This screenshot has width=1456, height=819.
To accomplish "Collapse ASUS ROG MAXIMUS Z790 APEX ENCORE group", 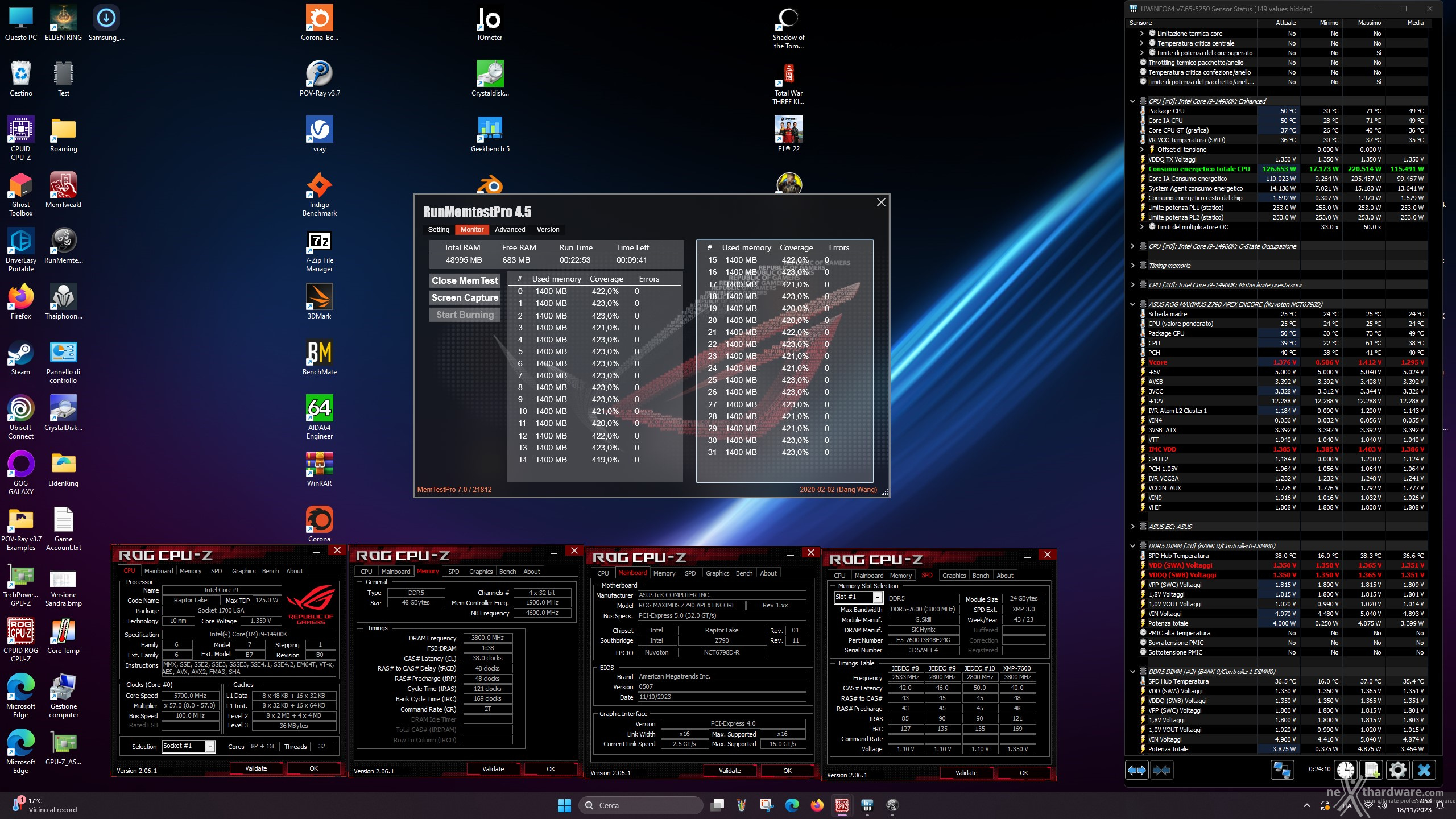I will pyautogui.click(x=1132, y=304).
